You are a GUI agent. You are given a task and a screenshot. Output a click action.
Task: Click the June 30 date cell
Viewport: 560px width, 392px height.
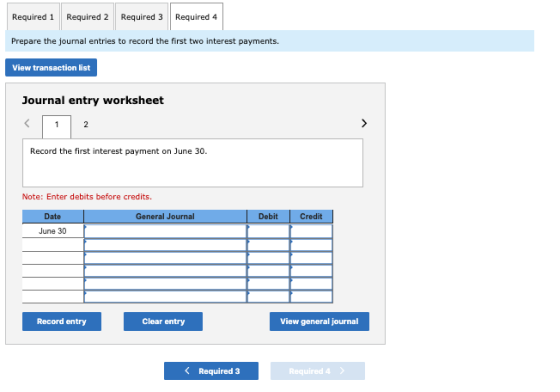pos(52,231)
